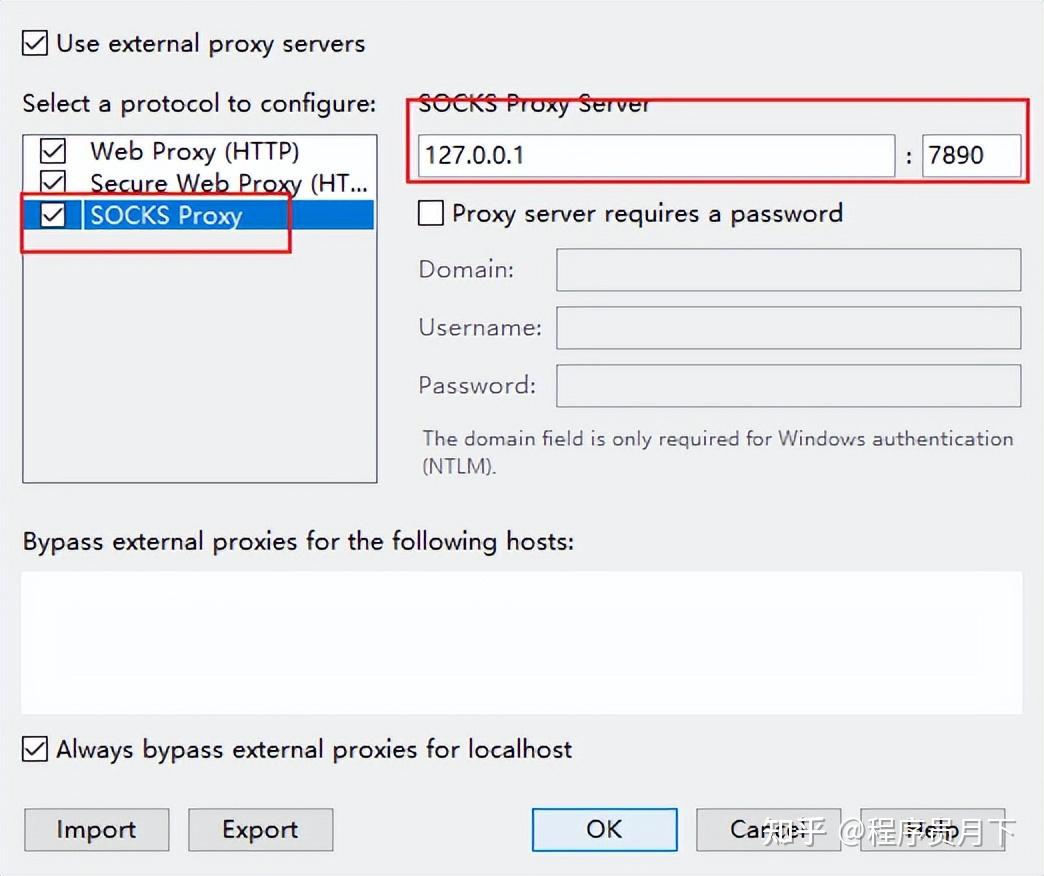Toggle Always bypass external proxies for localhost
The height and width of the screenshot is (876, 1044).
tap(35, 749)
